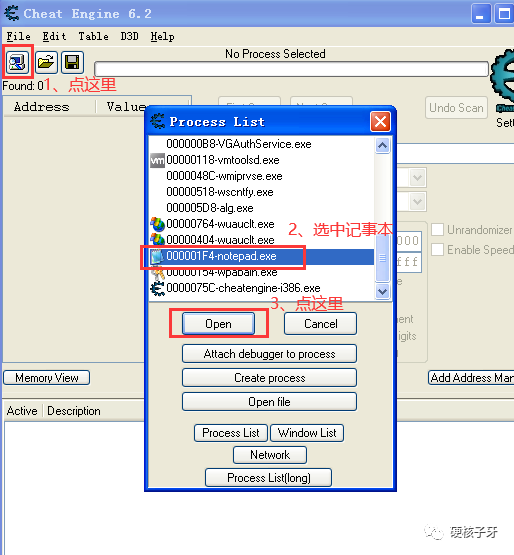Click the Process List(long) button
Screen dimensions: 514x555
pyautogui.click(x=269, y=477)
